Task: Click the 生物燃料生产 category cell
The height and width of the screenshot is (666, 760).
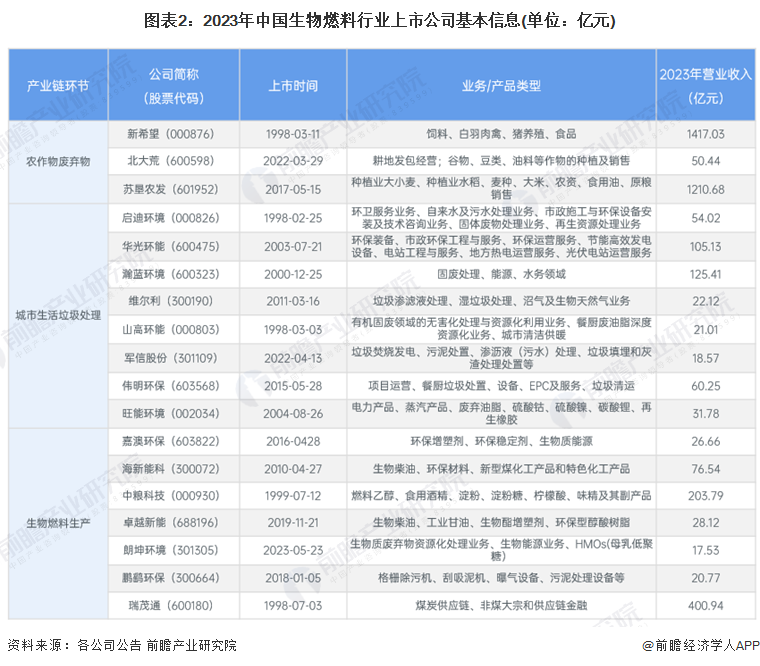Action: click(x=58, y=523)
